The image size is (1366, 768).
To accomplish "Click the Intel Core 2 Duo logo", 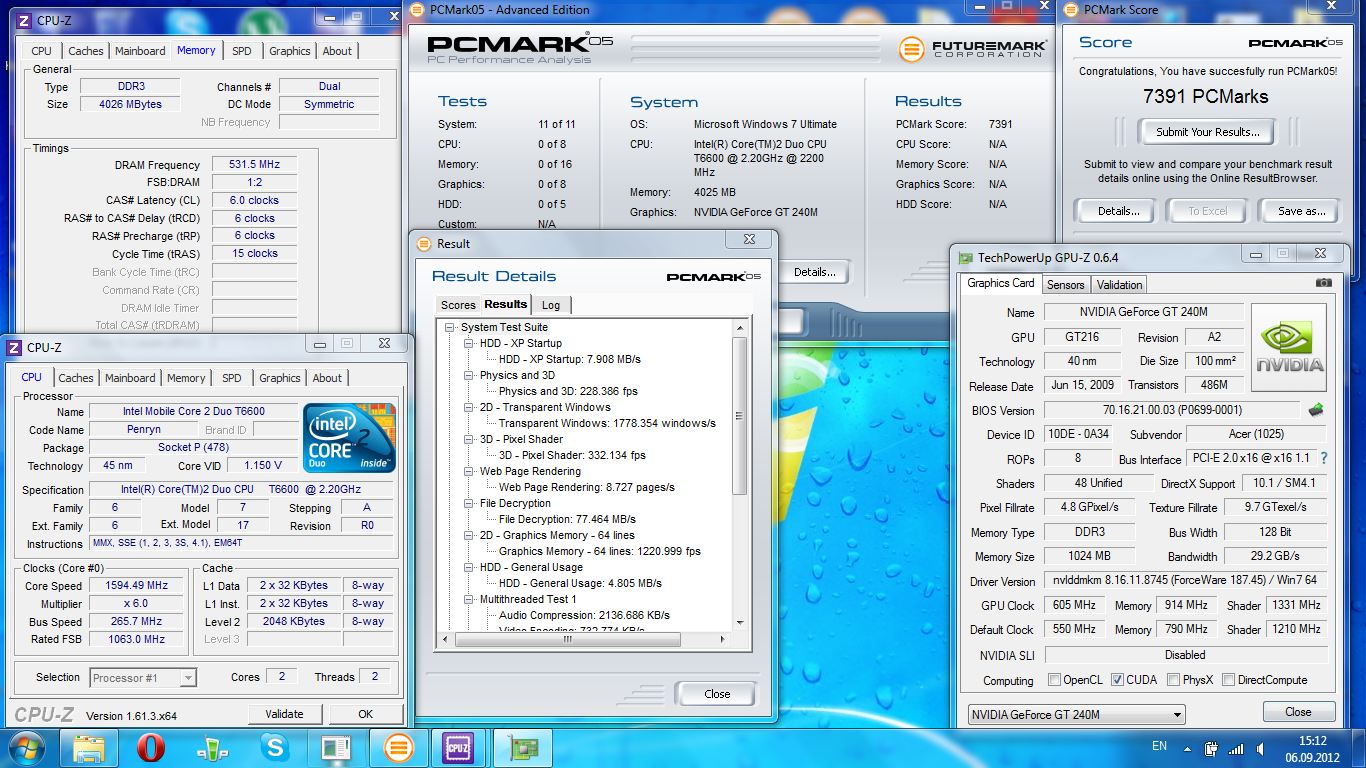I will pyautogui.click(x=350, y=438).
